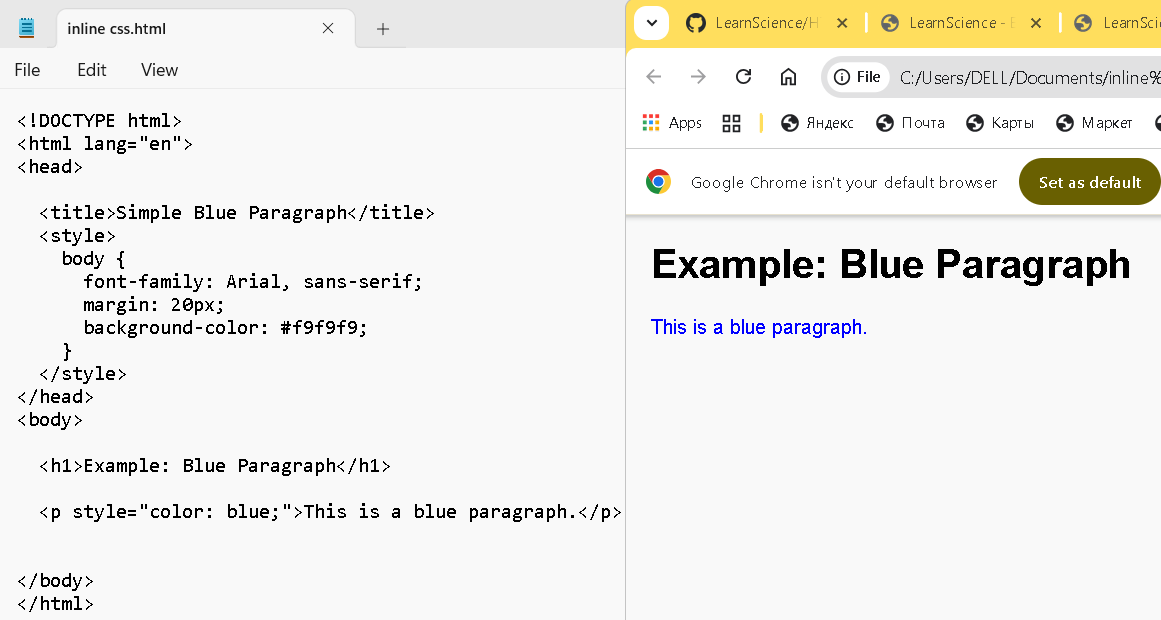
Task: Add a new Notepad tab
Action: (x=383, y=29)
